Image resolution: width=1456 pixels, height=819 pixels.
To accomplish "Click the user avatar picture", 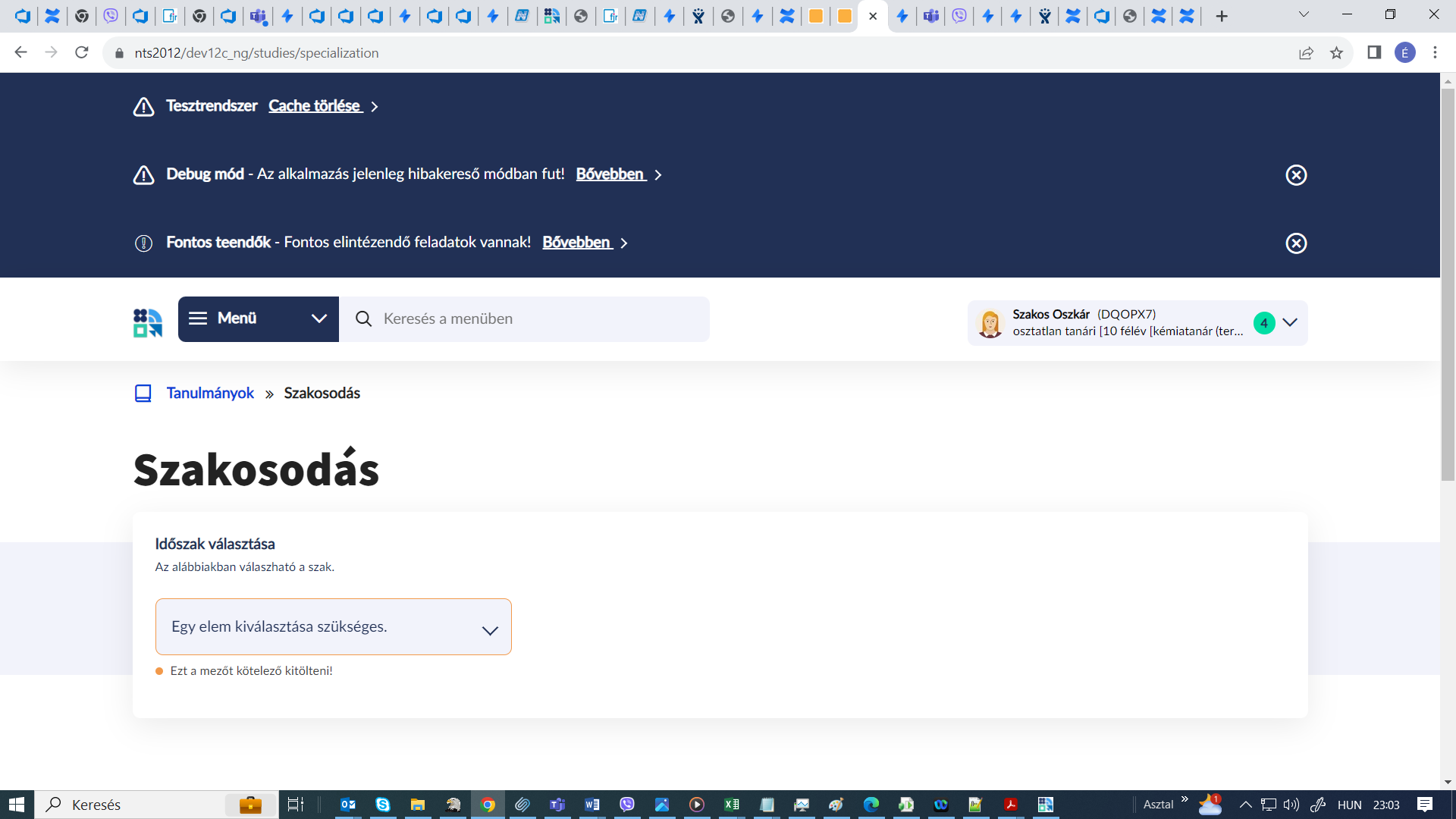I will [990, 324].
